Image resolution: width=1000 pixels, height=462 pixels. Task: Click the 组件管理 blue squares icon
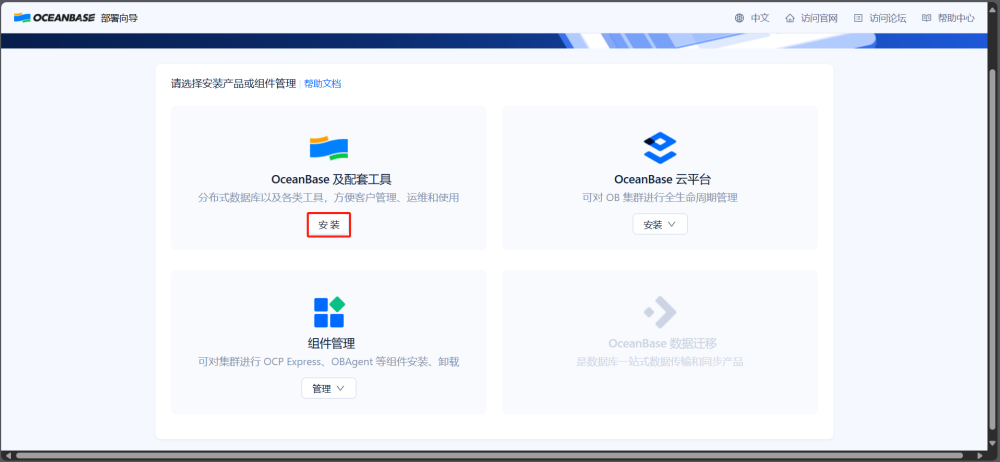(329, 312)
